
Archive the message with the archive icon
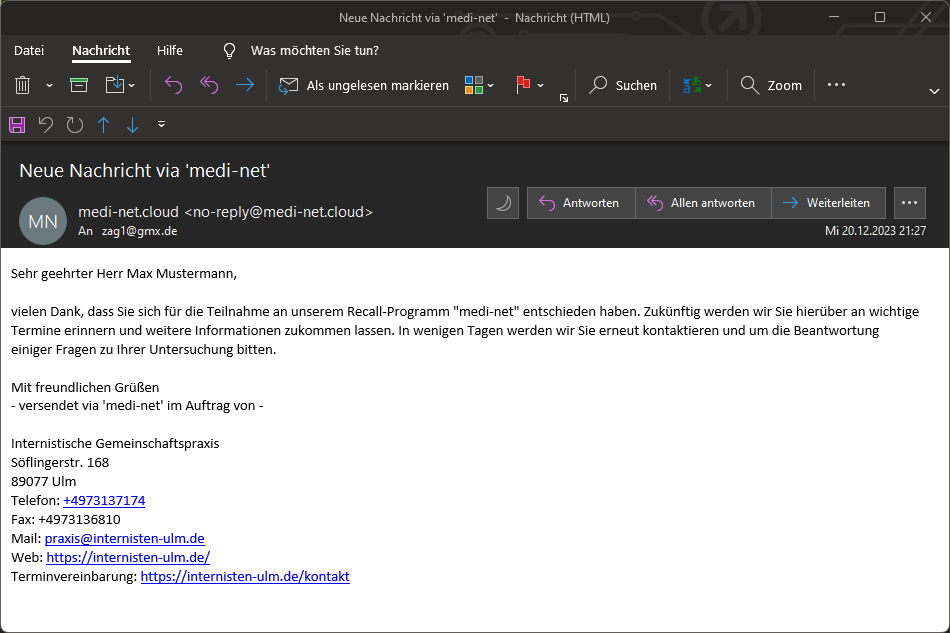pyautogui.click(x=79, y=85)
